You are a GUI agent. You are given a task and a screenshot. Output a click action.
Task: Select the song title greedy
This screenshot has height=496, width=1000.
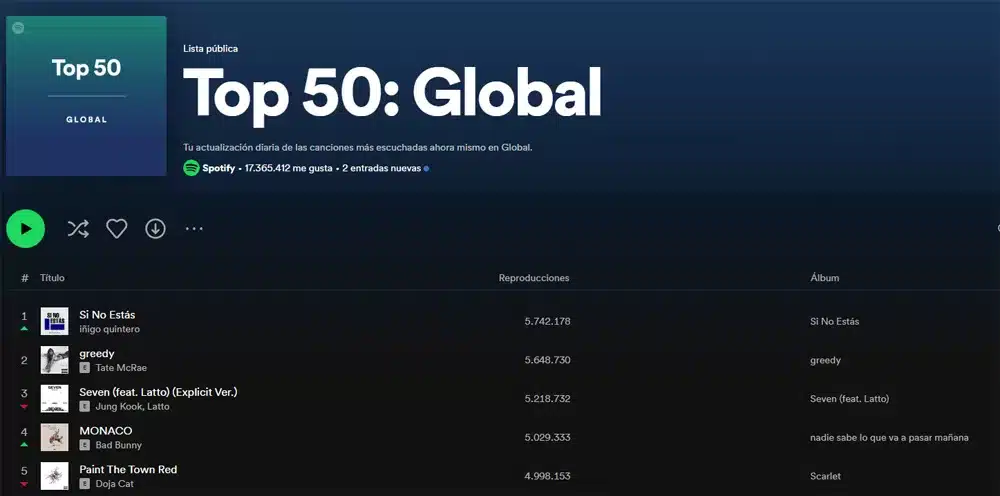tap(97, 353)
